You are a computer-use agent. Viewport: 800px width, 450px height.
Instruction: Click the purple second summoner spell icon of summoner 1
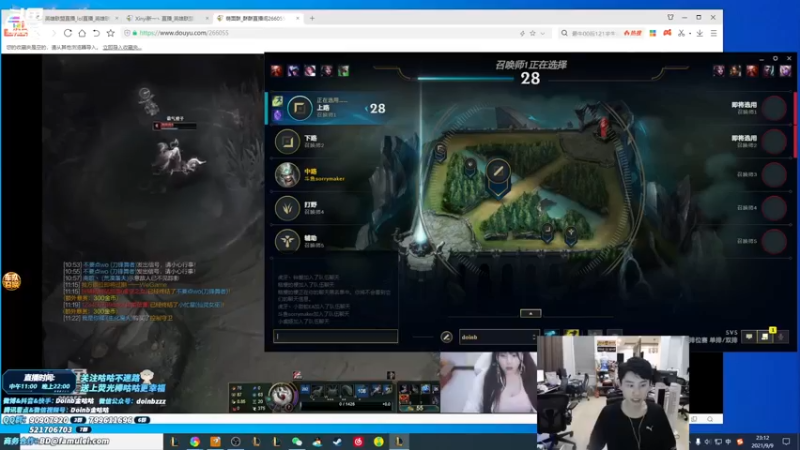(277, 115)
